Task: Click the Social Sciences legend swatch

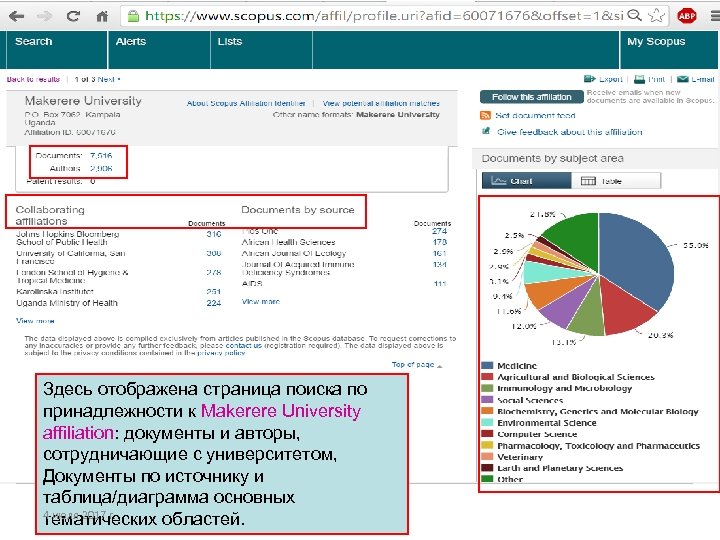Action: pos(487,399)
